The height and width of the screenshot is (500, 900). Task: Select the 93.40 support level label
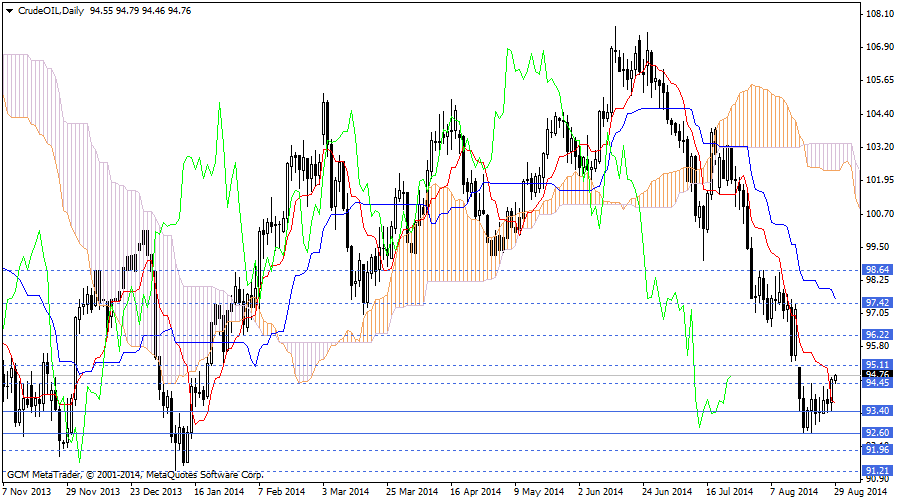point(877,411)
